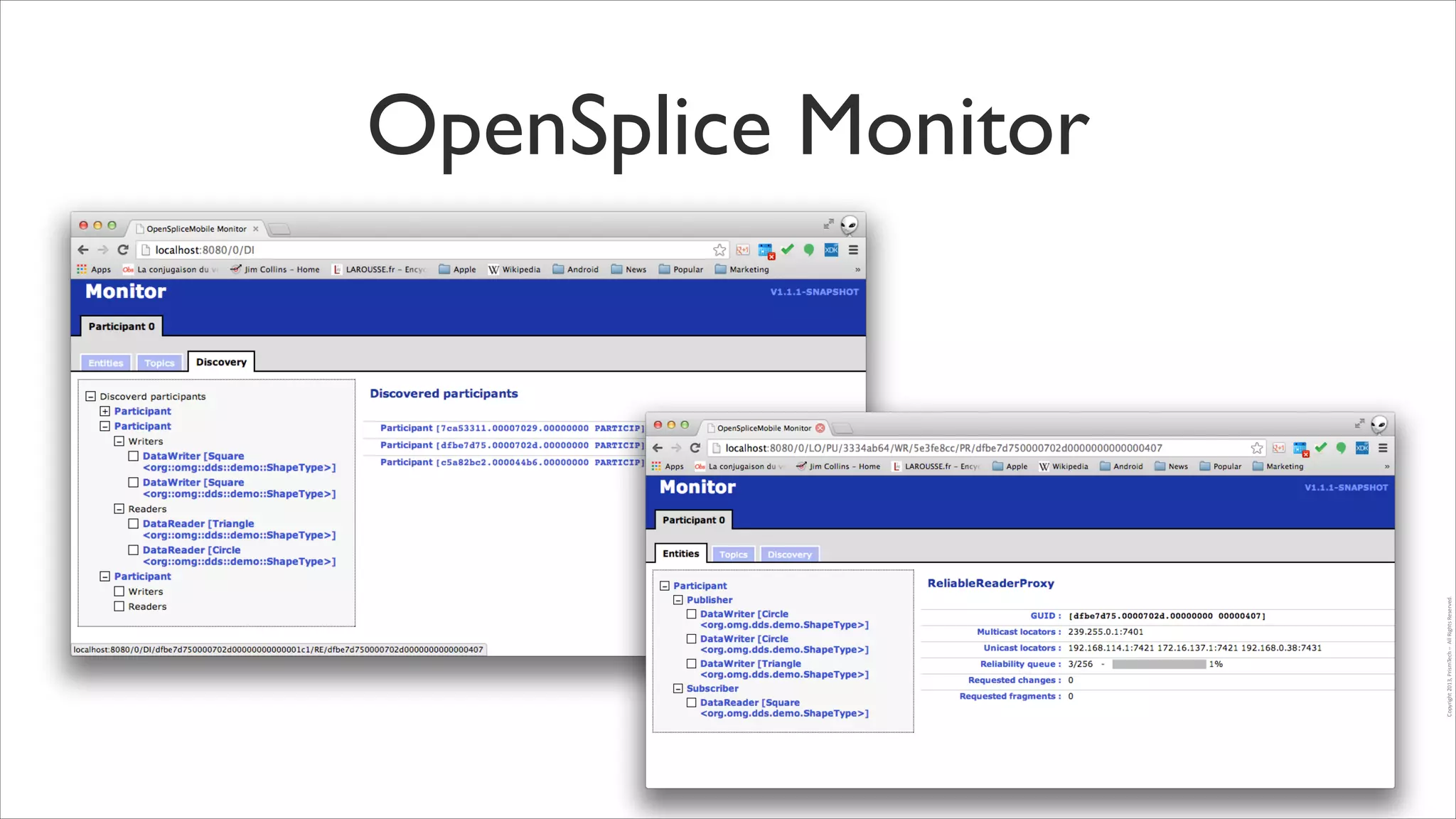Viewport: 1456px width, 819px height.
Task: Check the empty Readers box under last Participant
Action: 119,606
